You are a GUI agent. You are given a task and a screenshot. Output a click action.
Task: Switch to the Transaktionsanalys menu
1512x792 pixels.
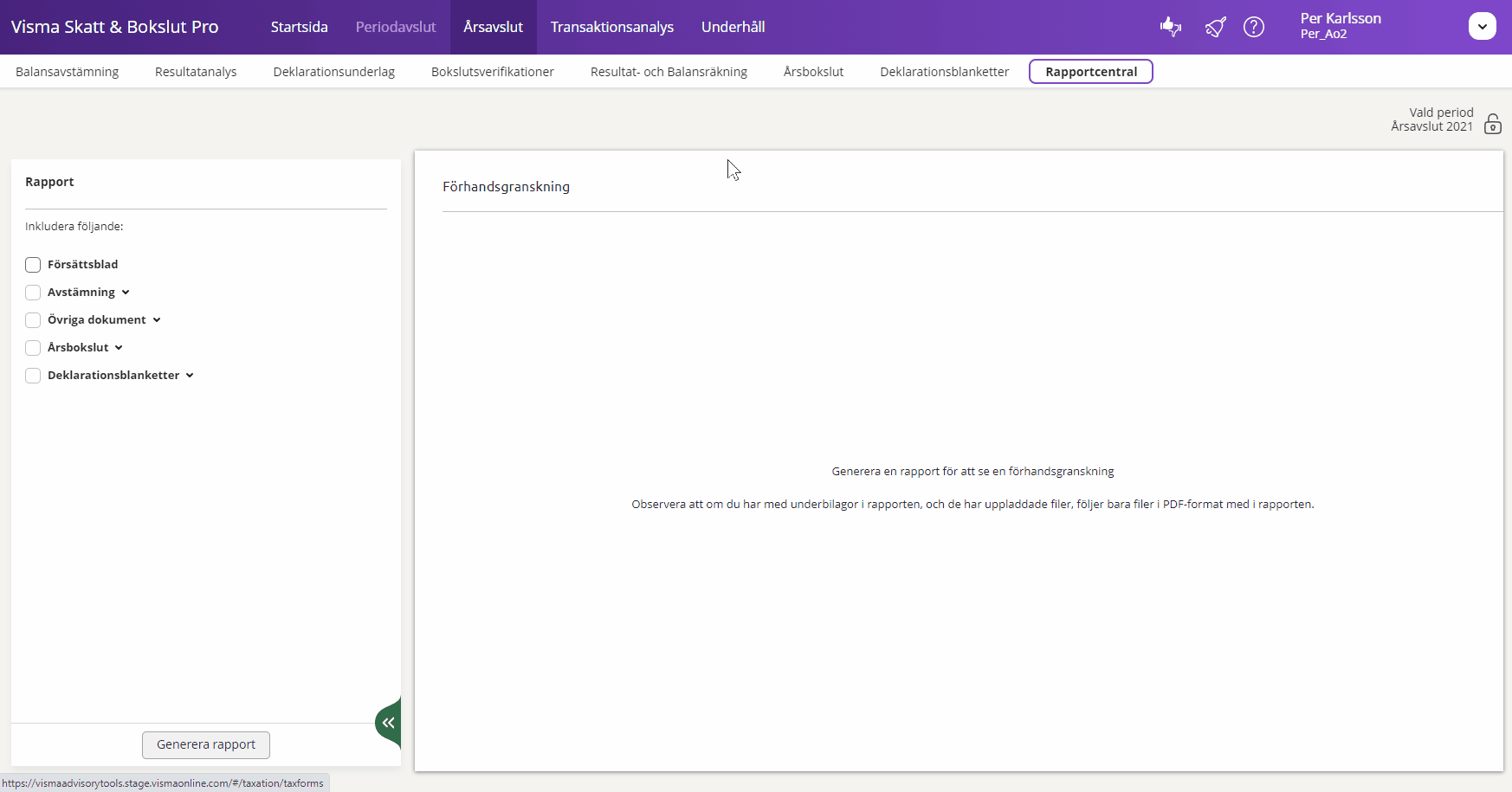pos(611,27)
